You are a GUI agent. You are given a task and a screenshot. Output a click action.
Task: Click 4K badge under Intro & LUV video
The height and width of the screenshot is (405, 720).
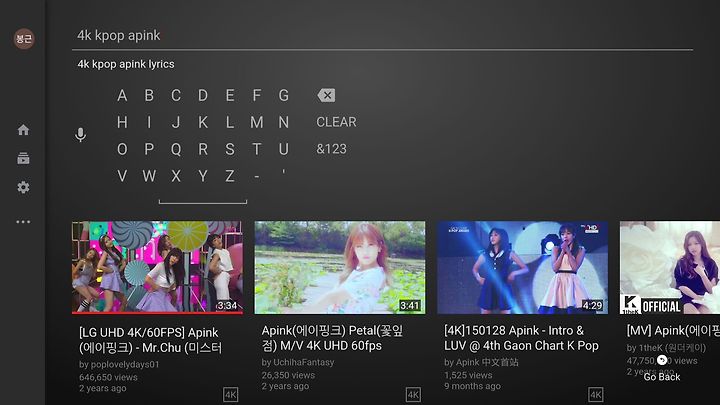pyautogui.click(x=596, y=394)
